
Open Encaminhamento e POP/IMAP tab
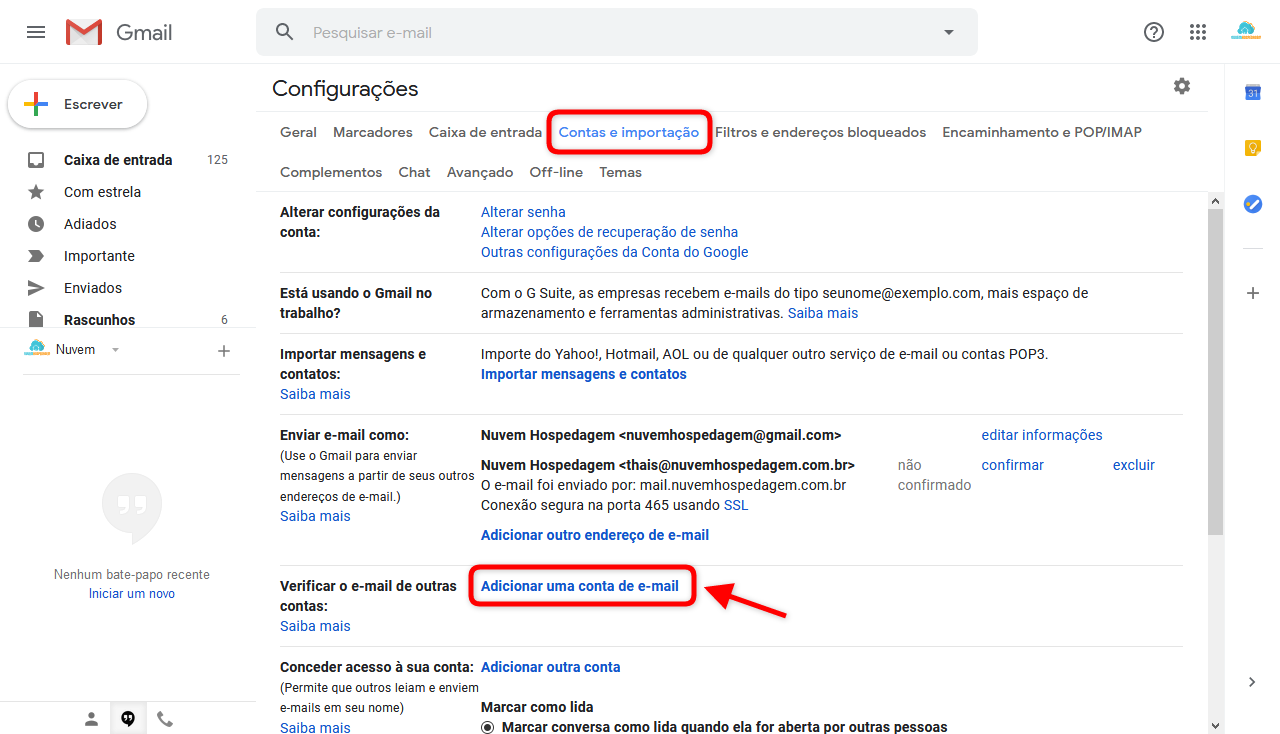click(x=1042, y=132)
